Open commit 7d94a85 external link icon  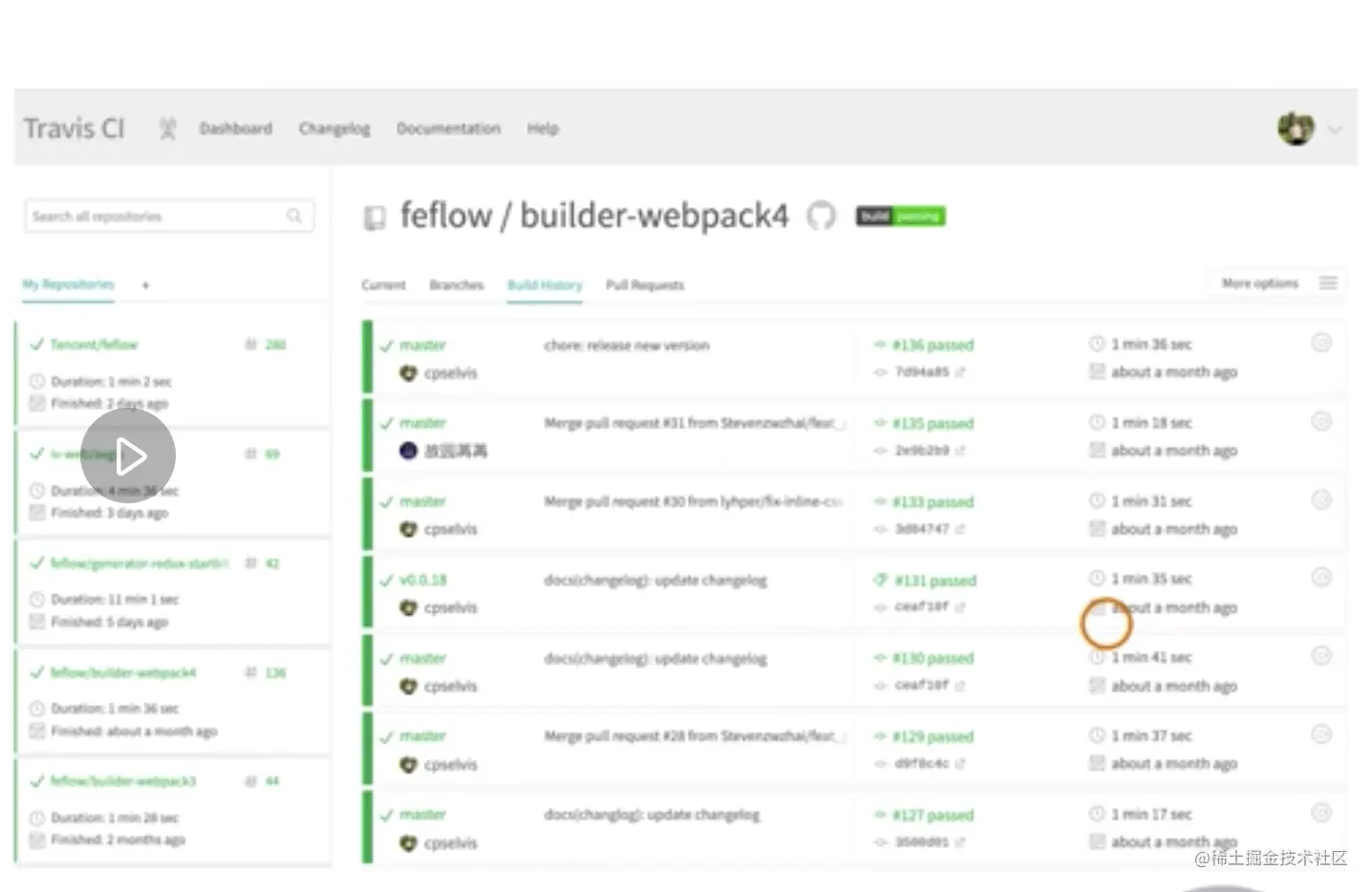(x=960, y=372)
